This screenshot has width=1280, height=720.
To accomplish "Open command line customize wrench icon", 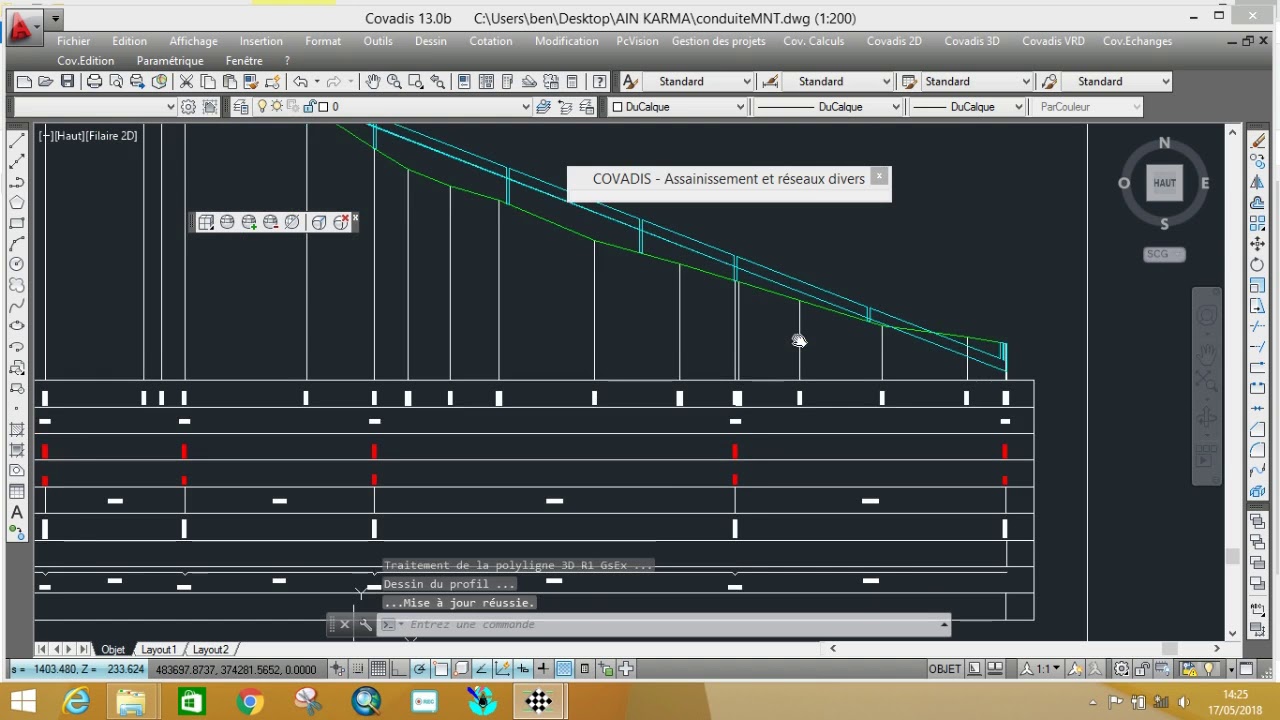I will (366, 625).
